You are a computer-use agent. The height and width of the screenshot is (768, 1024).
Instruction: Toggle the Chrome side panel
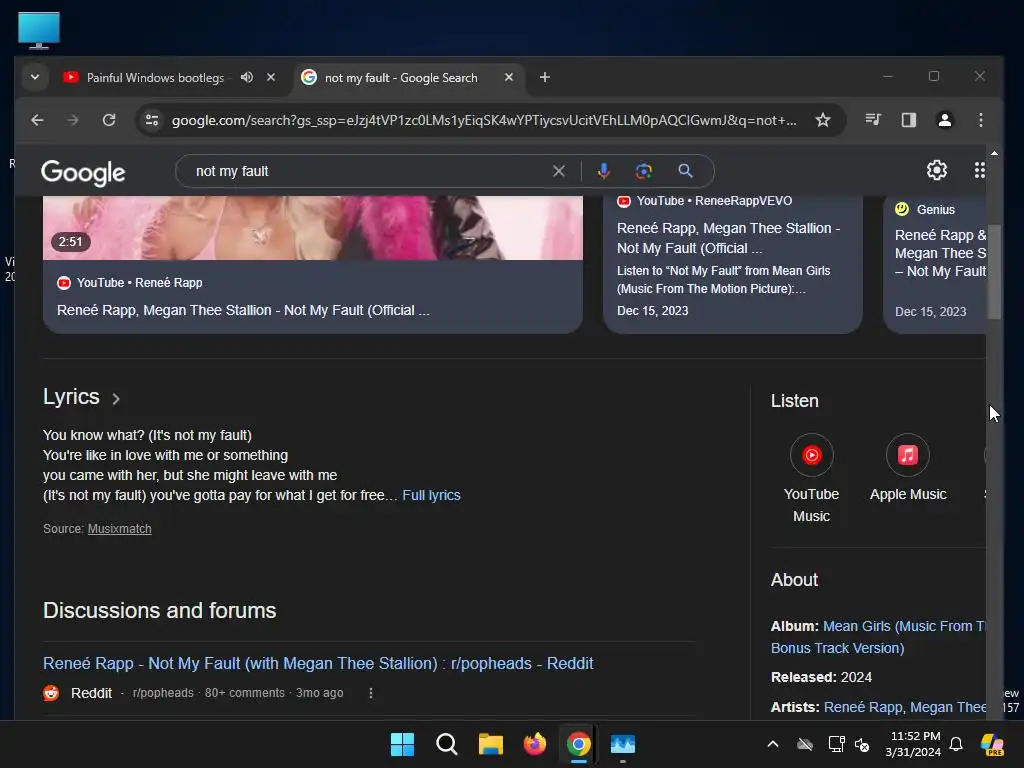tap(908, 120)
